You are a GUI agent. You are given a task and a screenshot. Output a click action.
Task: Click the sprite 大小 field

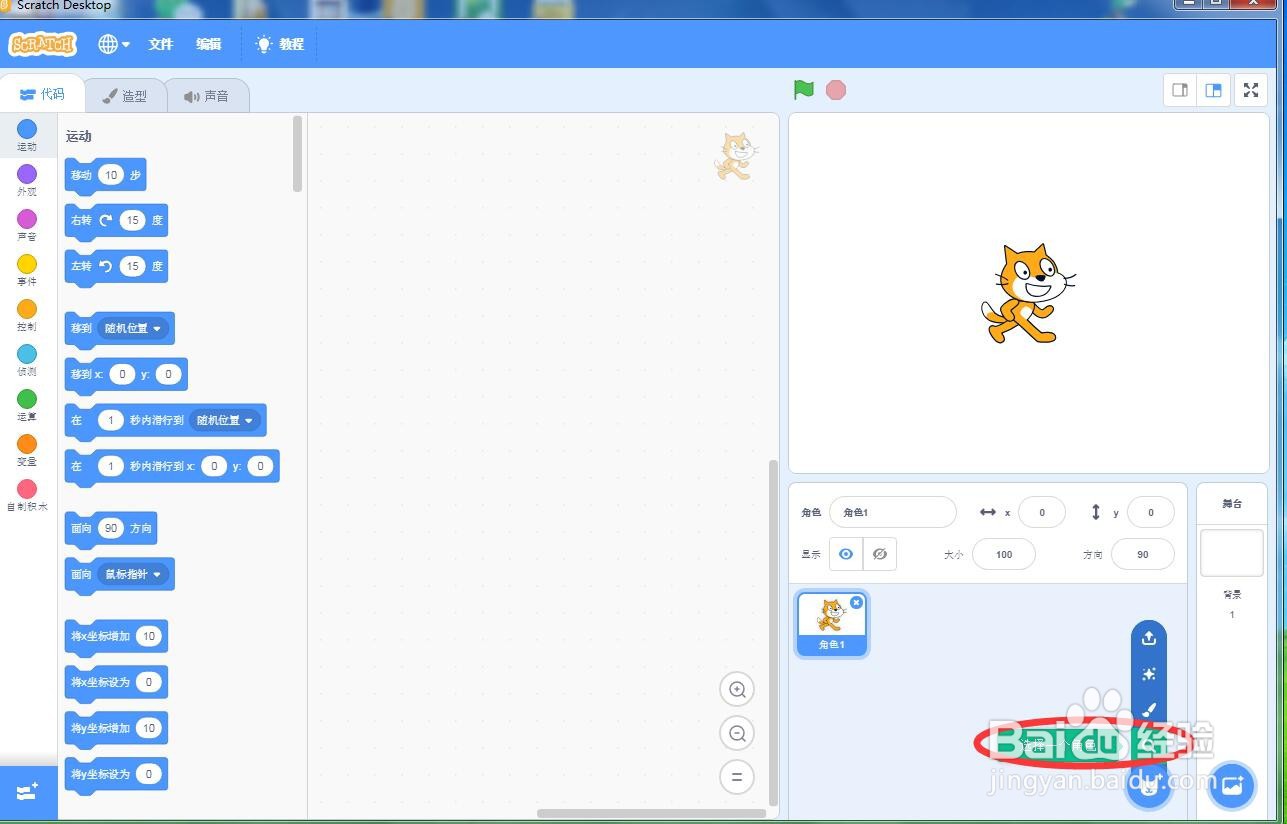(x=1003, y=554)
